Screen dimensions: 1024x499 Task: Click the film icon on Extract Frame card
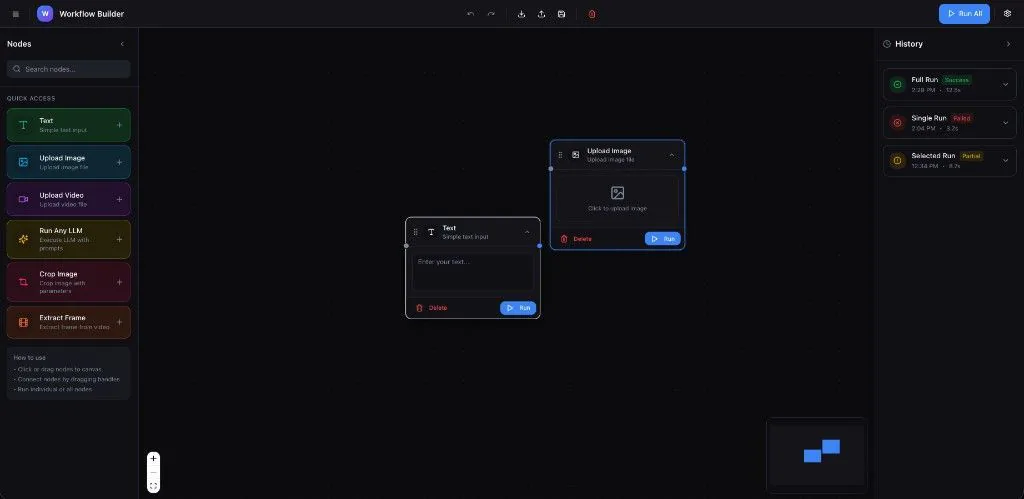click(24, 322)
